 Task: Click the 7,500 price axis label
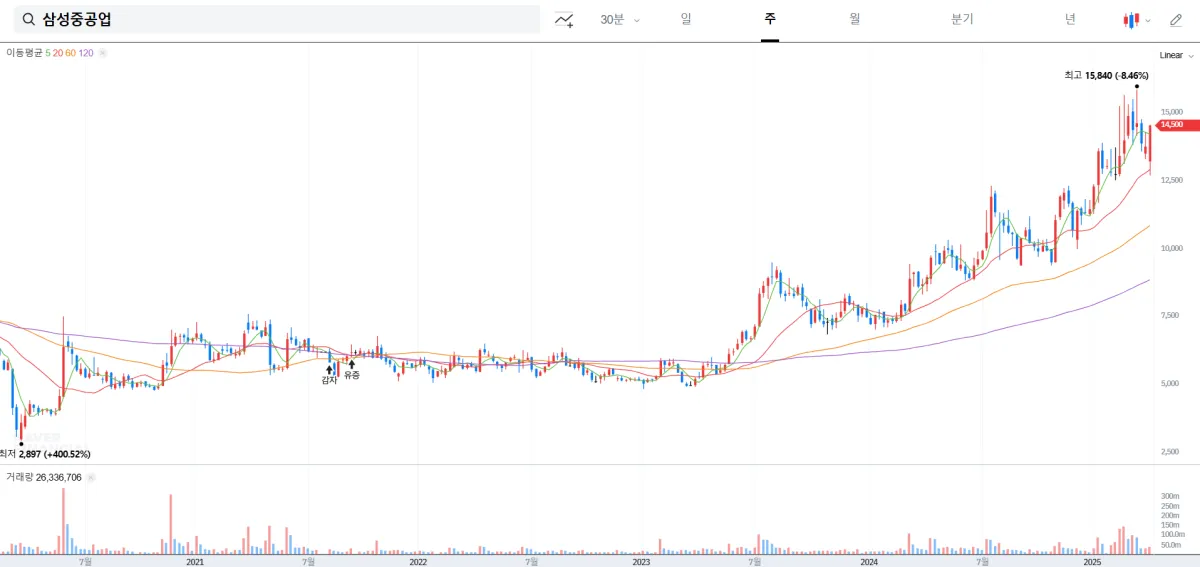tap(1172, 315)
